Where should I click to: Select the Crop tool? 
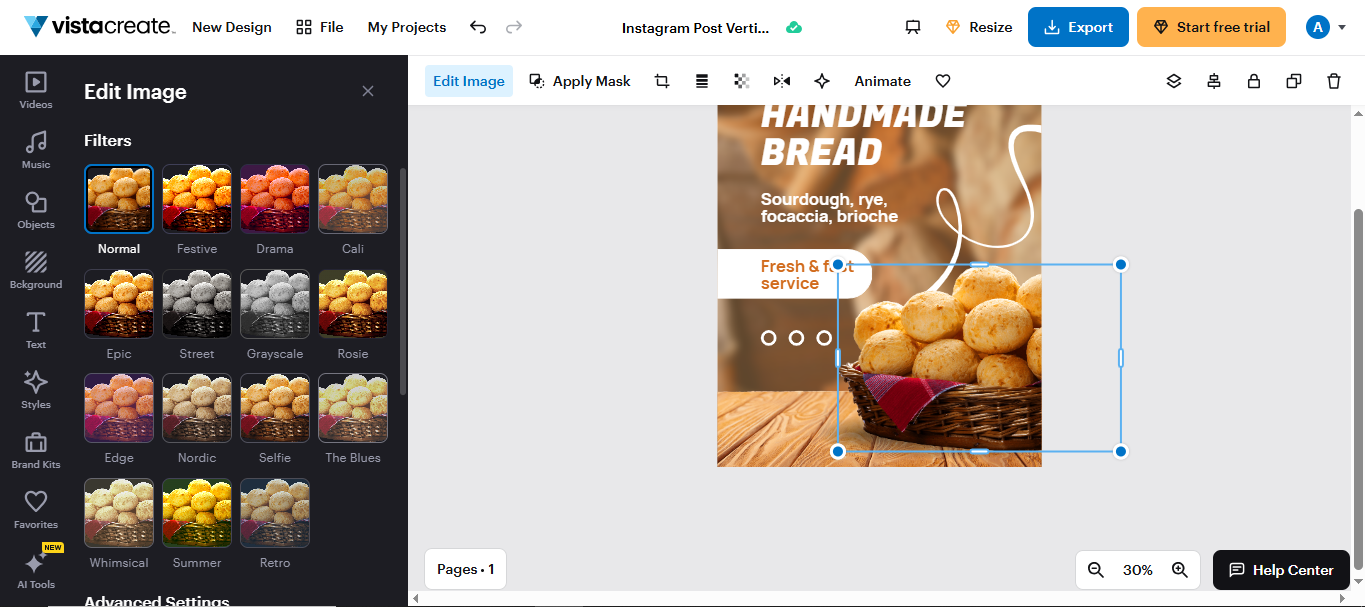click(x=661, y=80)
